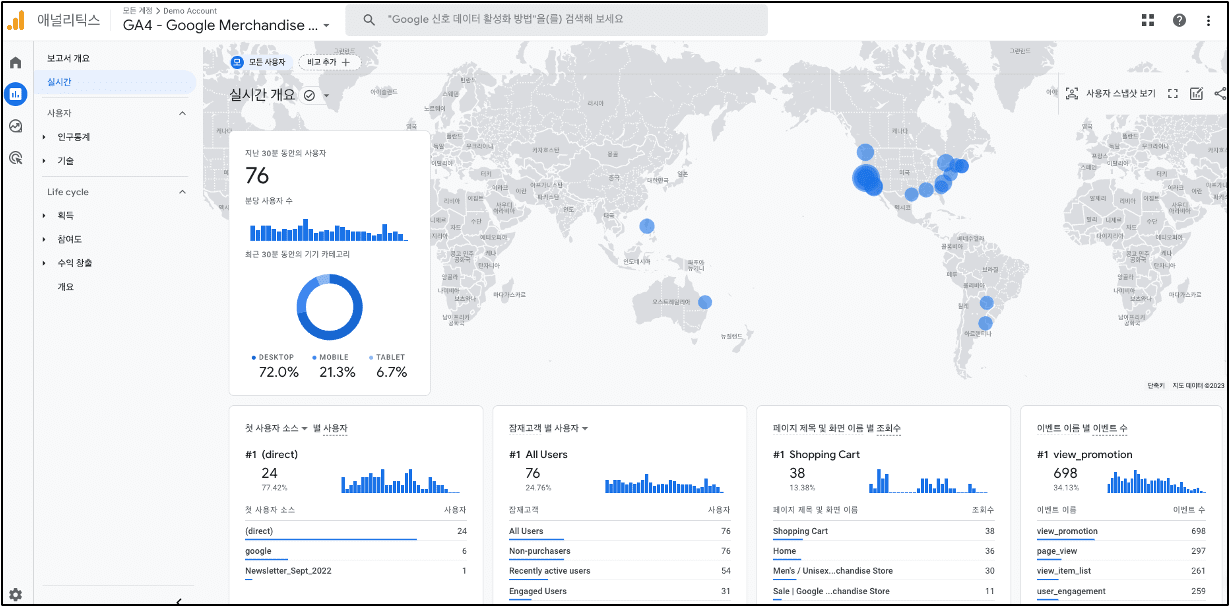1230x606 pixels.
Task: Expand 기술 tree item
Action: (x=44, y=161)
